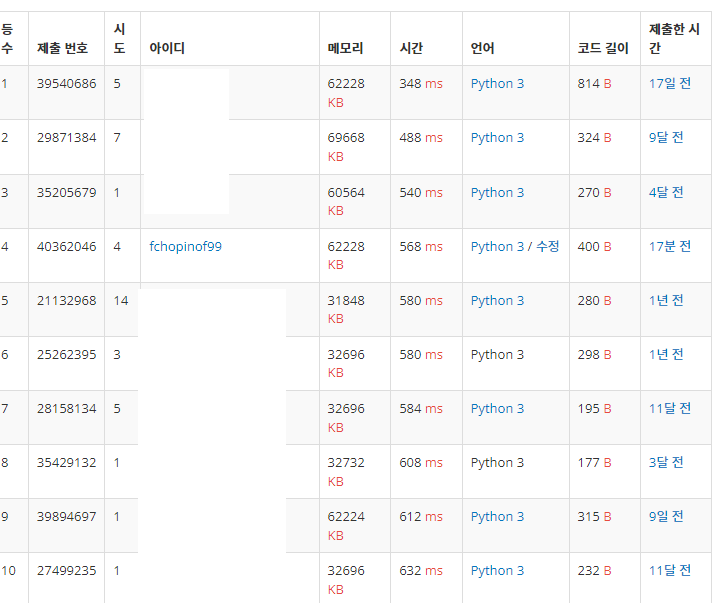Image resolution: width=714 pixels, height=603 pixels.
Task: Click the 195 B code length value
Action: click(x=594, y=409)
